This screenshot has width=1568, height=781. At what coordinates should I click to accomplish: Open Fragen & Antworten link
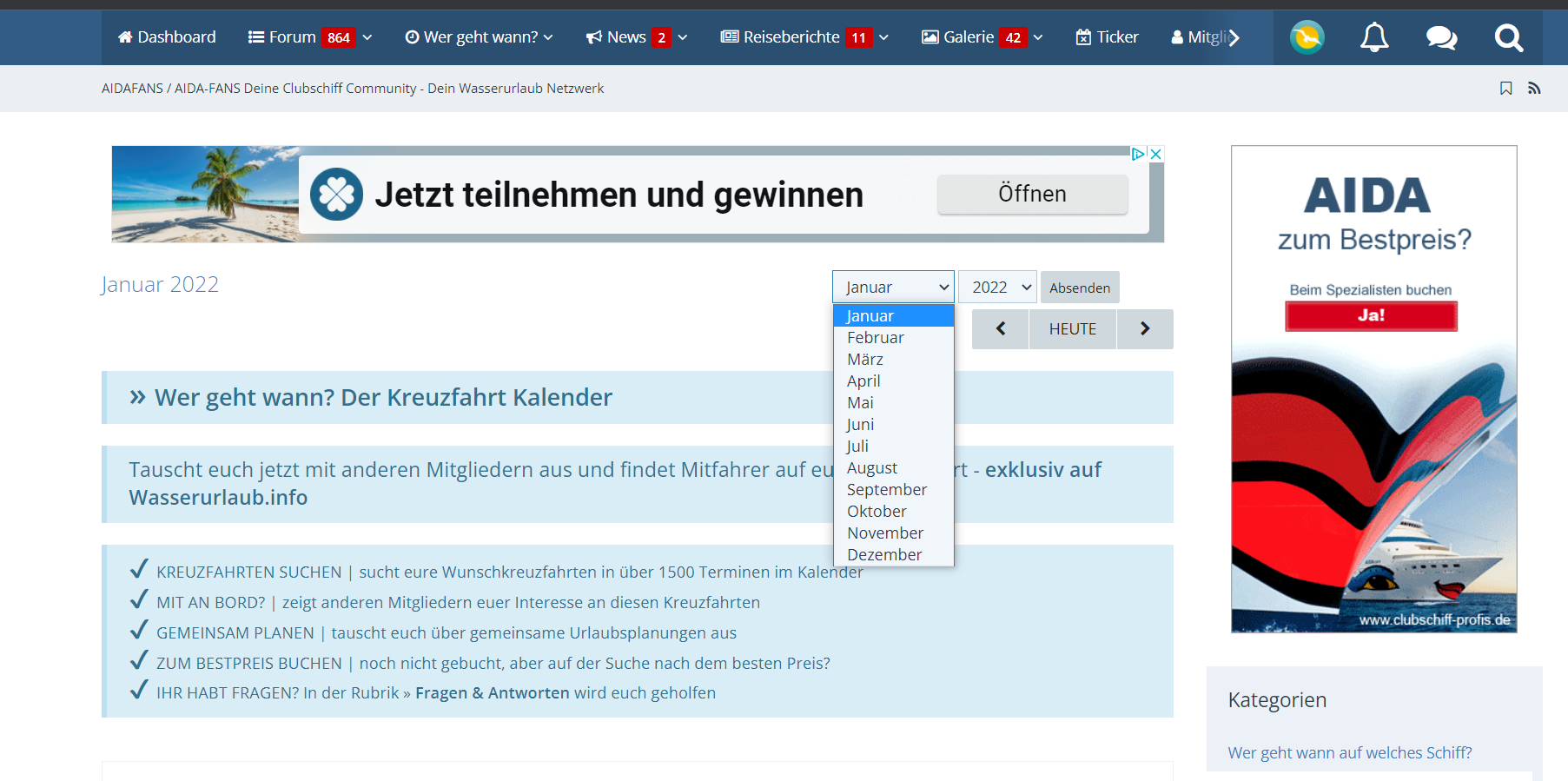click(x=492, y=693)
